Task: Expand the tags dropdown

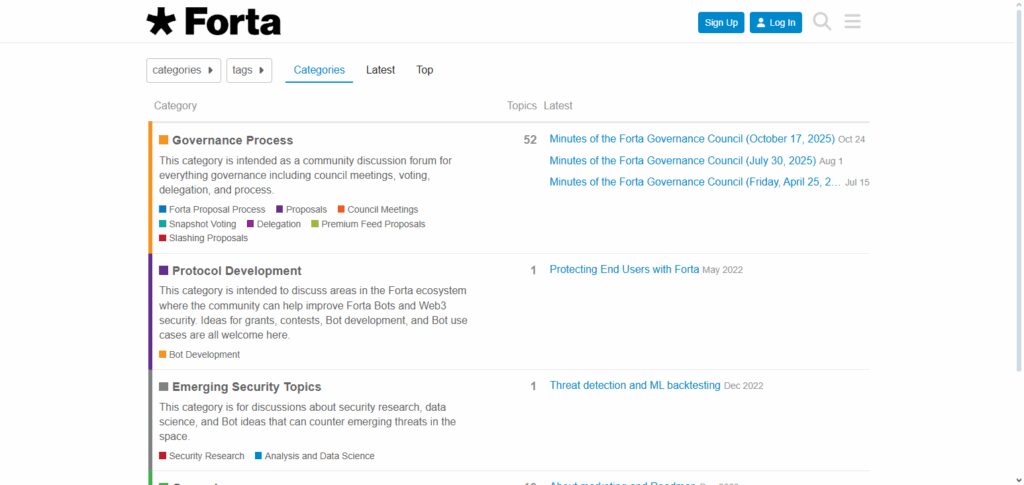Action: point(249,70)
